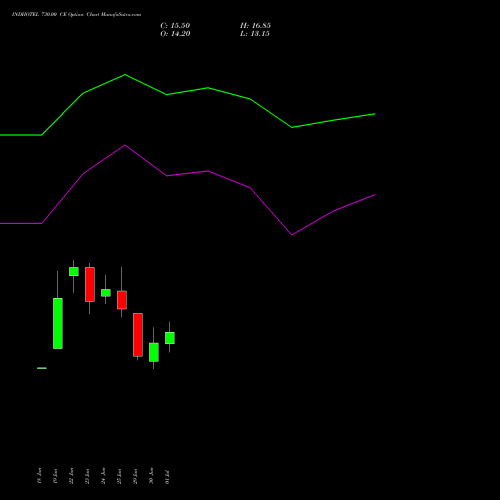Viewport: 500px width, 500px height.
Task: Select the 24 Jun date label
Action: pyautogui.click(x=103, y=476)
